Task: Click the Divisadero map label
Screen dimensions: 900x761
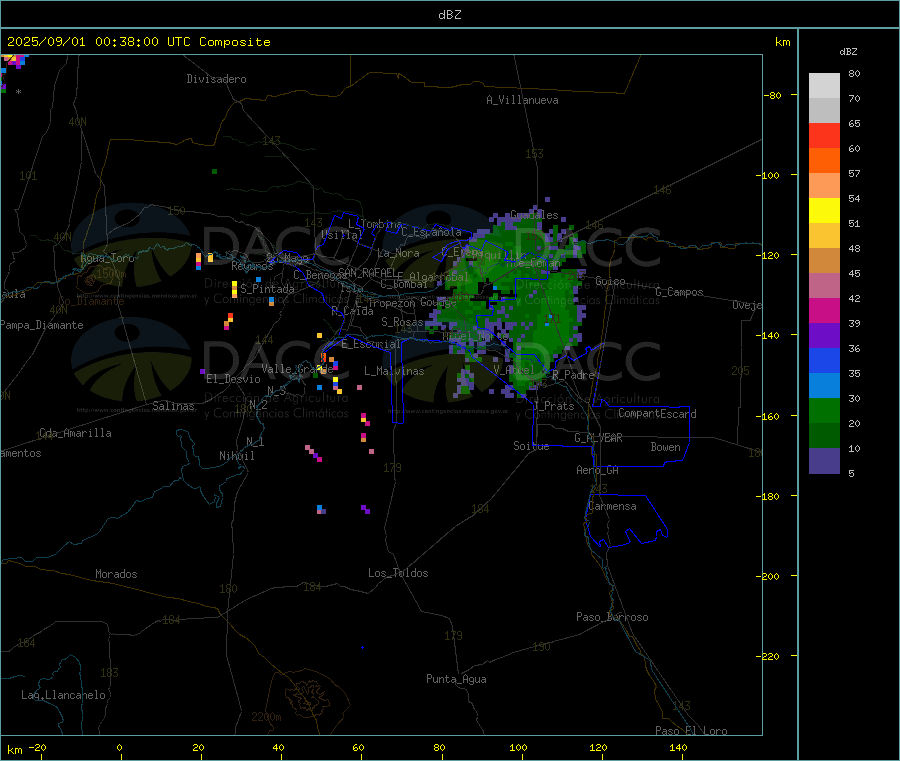Action: [216, 79]
